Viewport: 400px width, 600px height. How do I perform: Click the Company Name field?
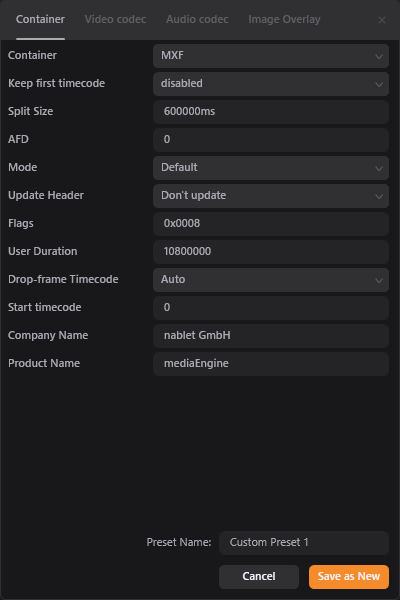tap(271, 336)
